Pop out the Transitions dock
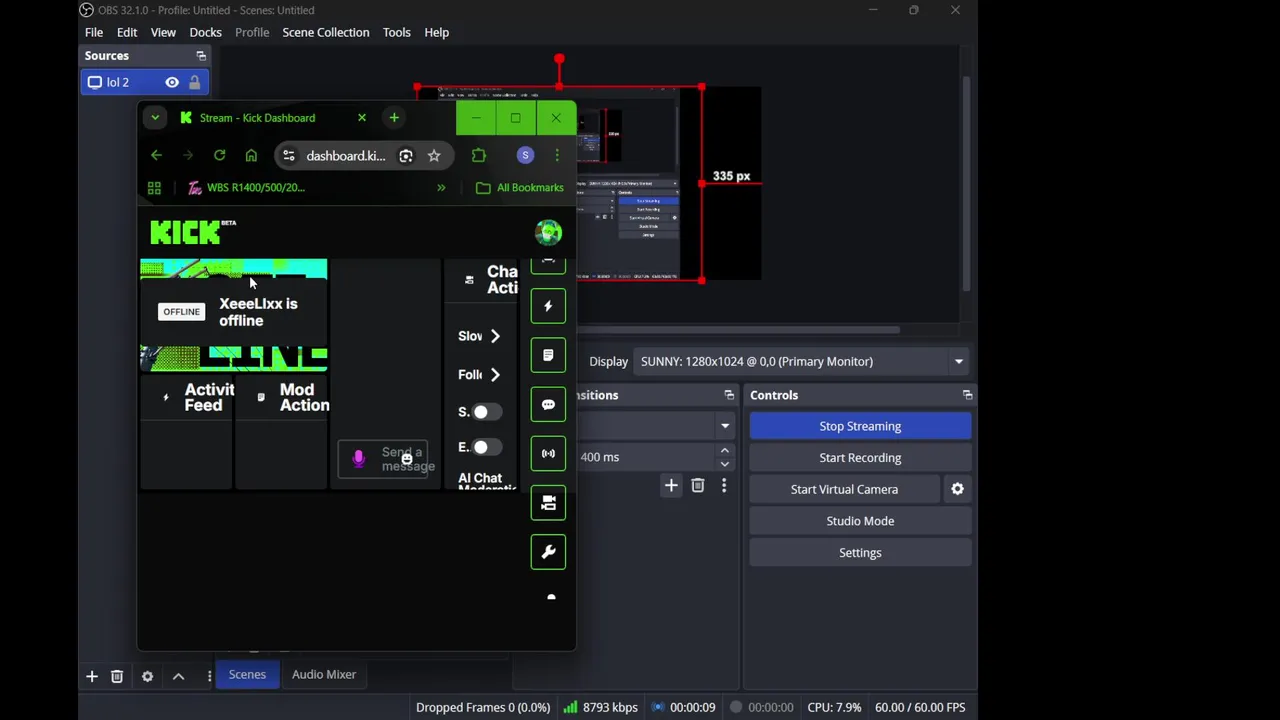 point(729,395)
